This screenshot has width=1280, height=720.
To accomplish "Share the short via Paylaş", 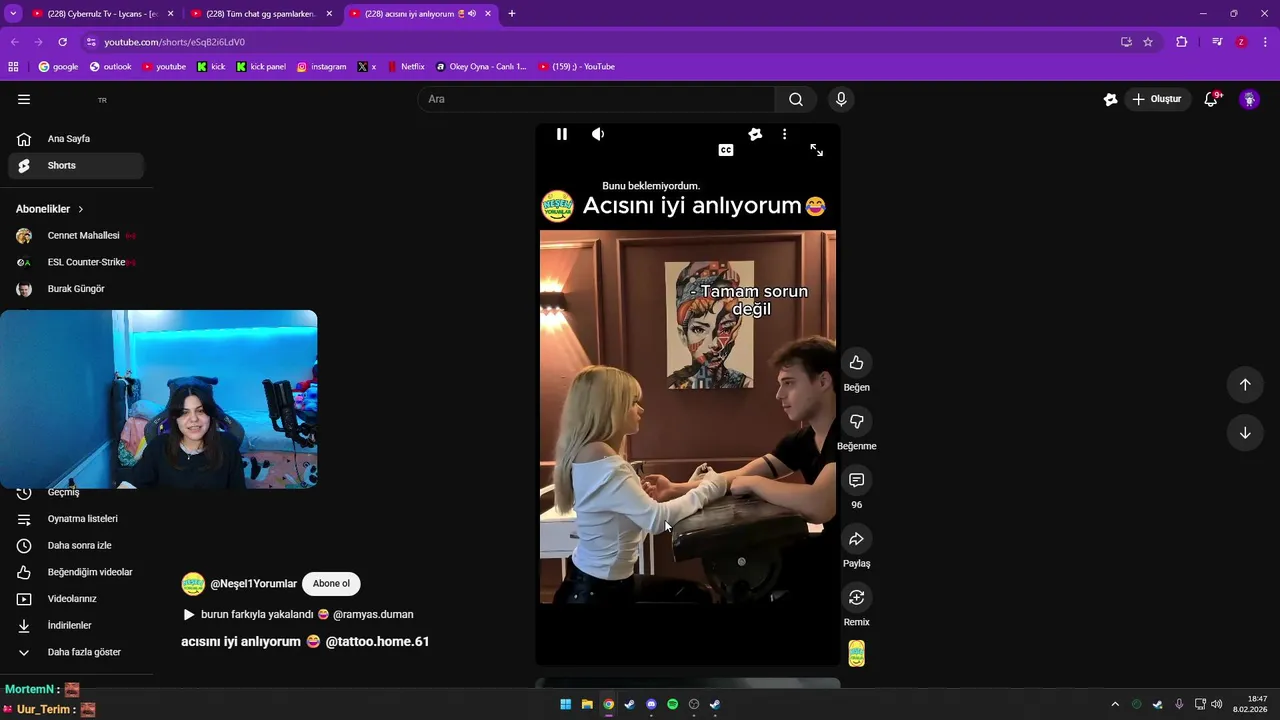I will tap(856, 539).
